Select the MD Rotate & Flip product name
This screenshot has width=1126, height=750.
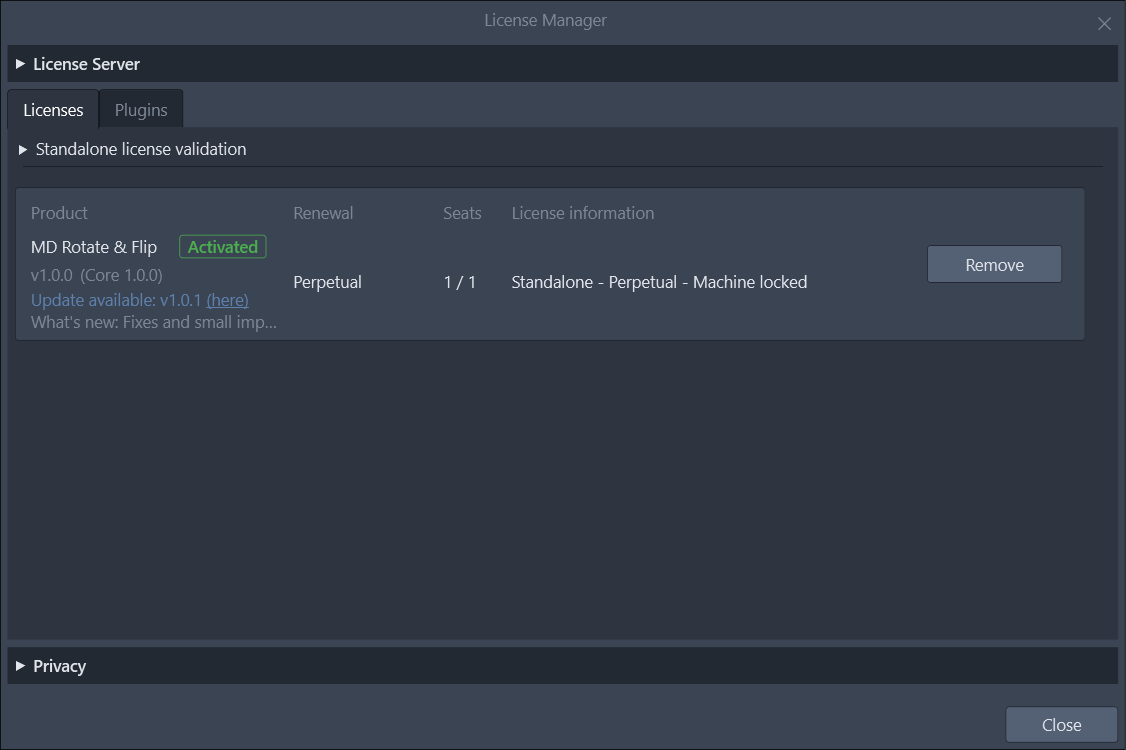[94, 247]
